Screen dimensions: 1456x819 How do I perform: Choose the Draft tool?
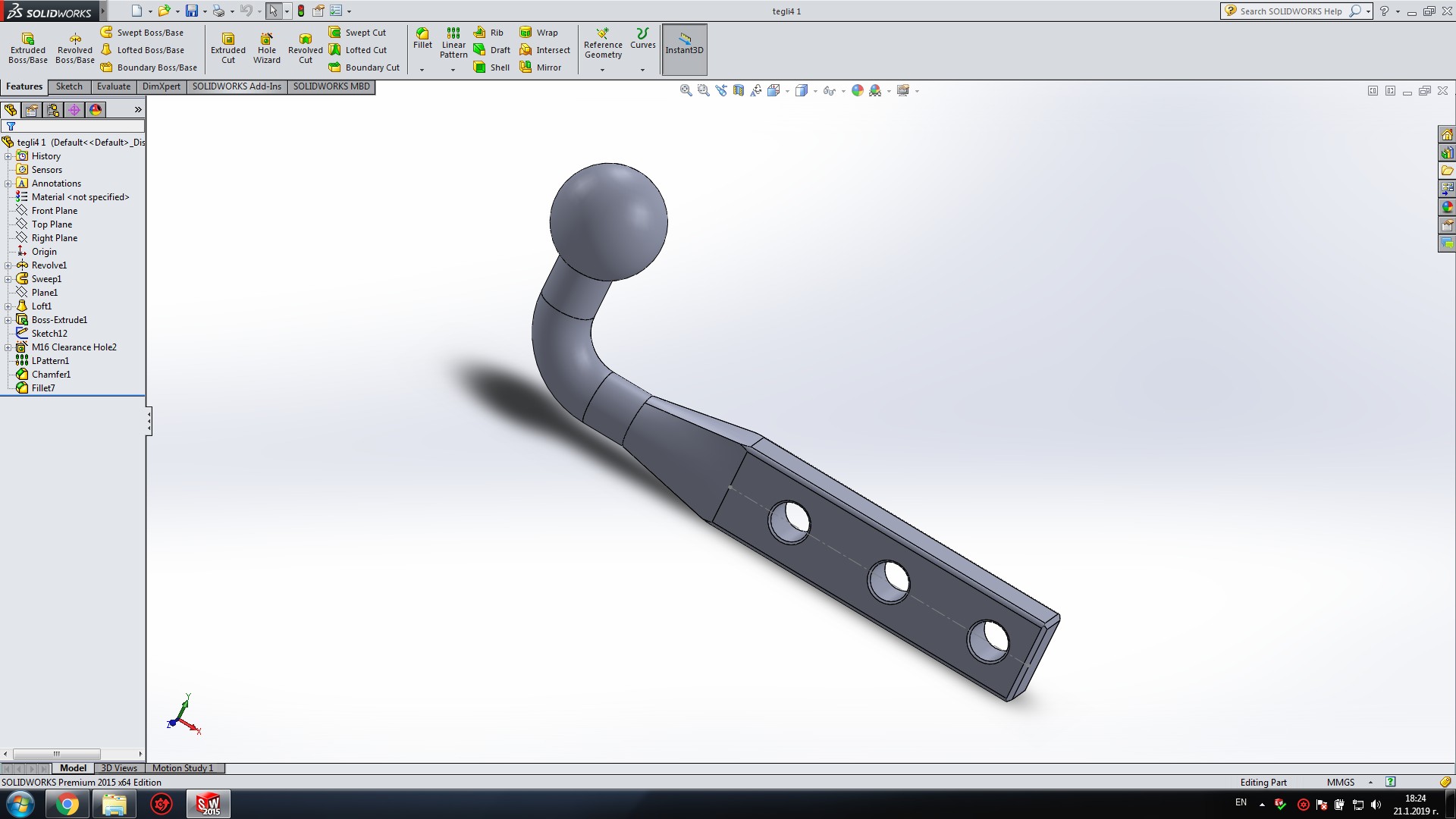491,50
